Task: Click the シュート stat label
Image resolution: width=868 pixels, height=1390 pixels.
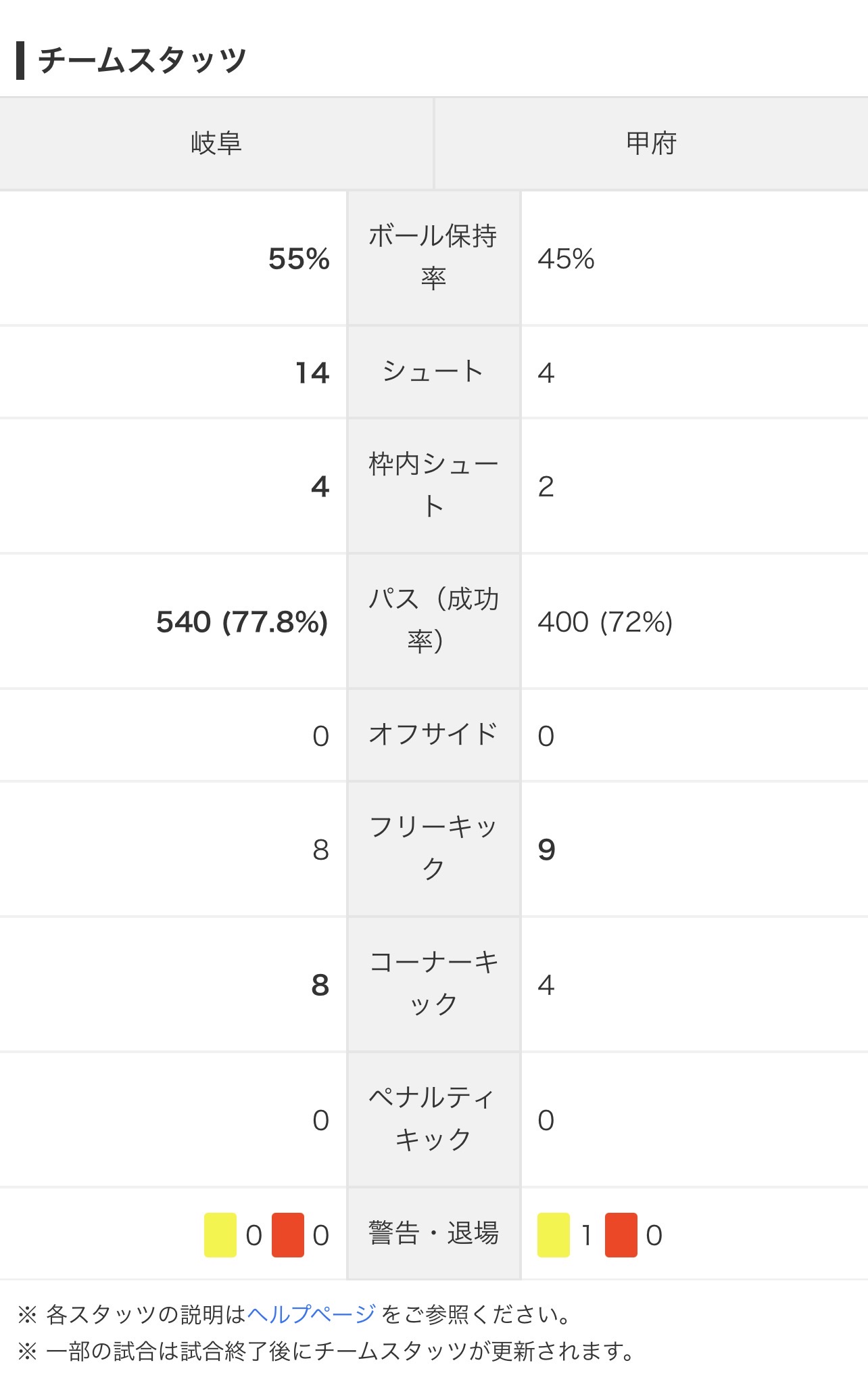Action: coord(433,371)
